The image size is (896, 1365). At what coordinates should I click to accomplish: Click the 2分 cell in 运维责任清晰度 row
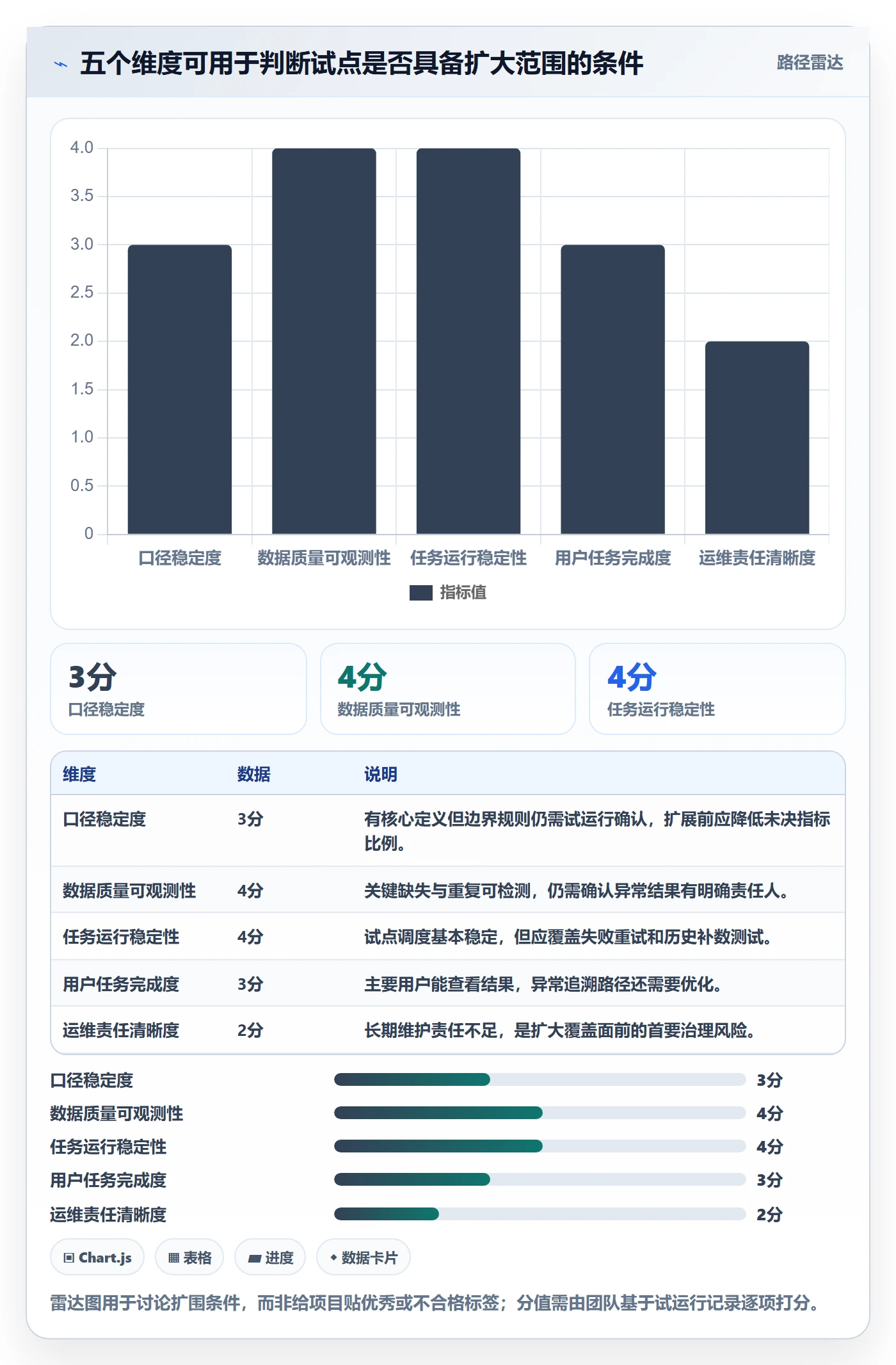point(250,1030)
